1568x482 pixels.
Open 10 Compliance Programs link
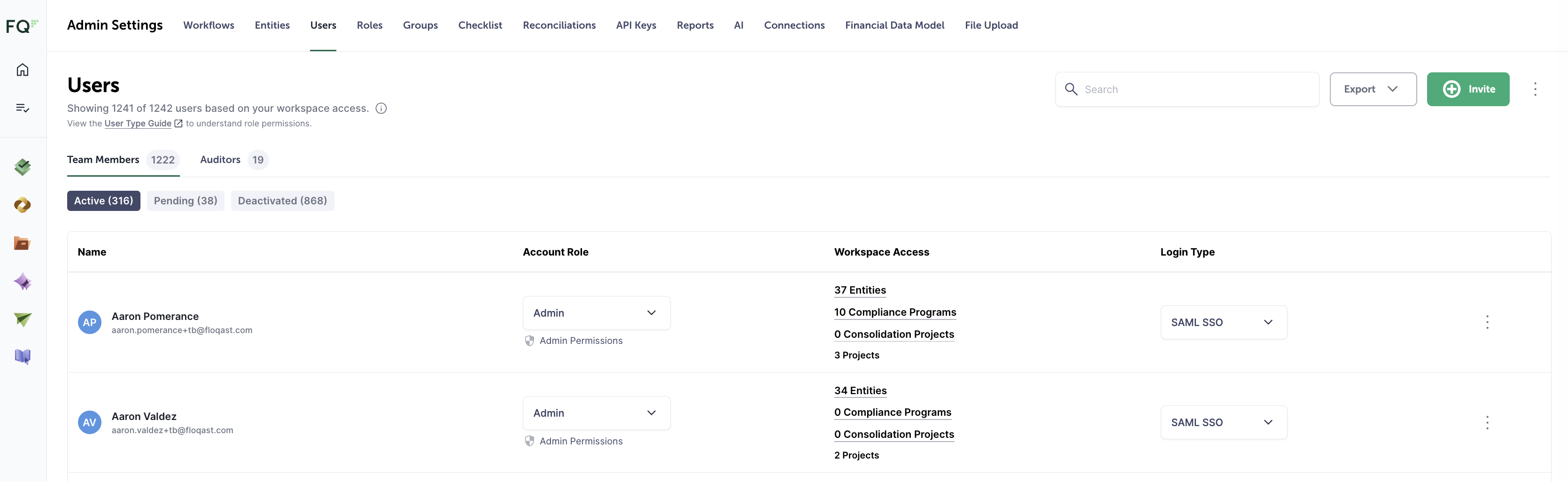point(895,312)
